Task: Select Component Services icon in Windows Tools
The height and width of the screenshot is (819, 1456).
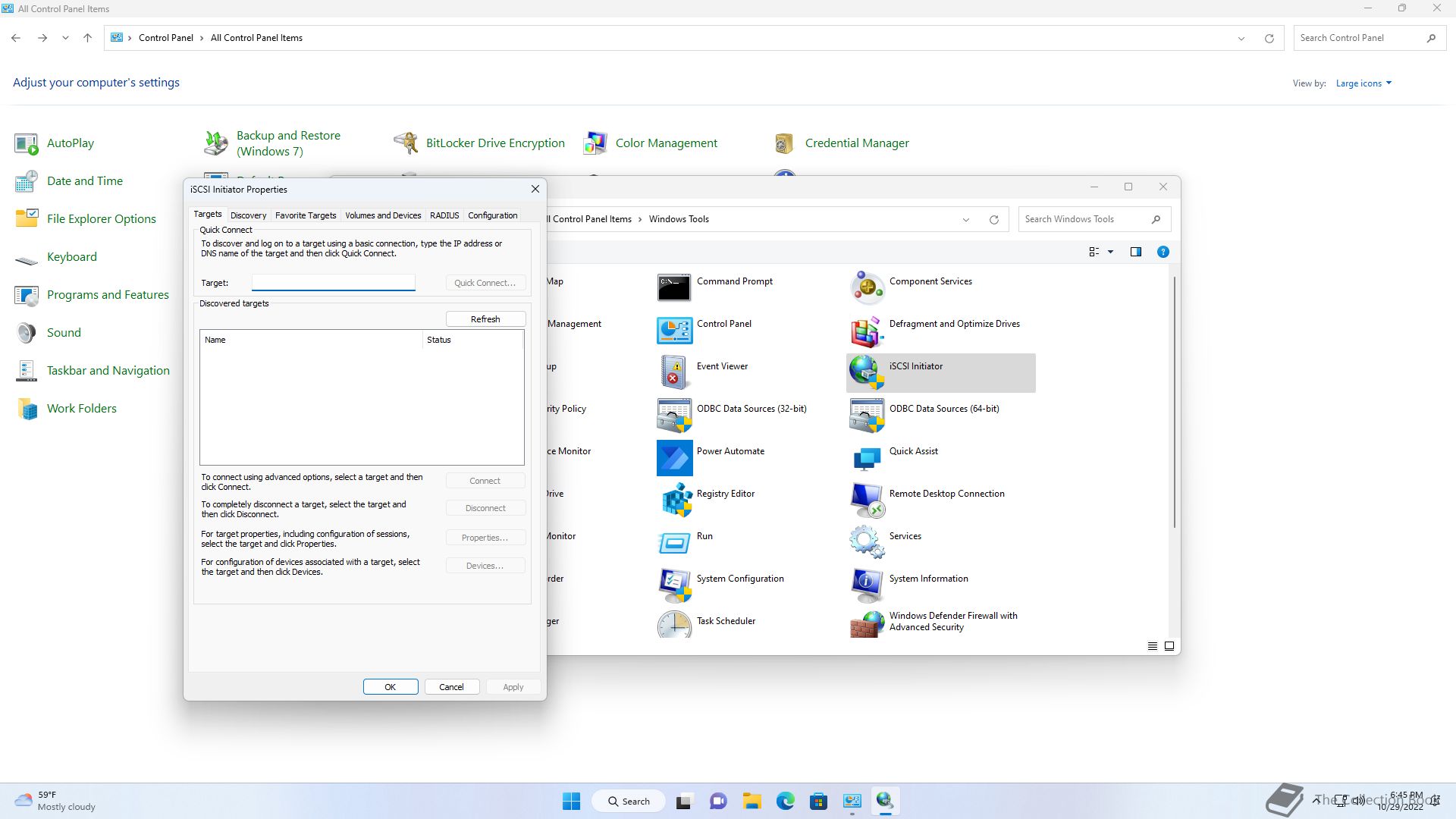Action: [867, 287]
